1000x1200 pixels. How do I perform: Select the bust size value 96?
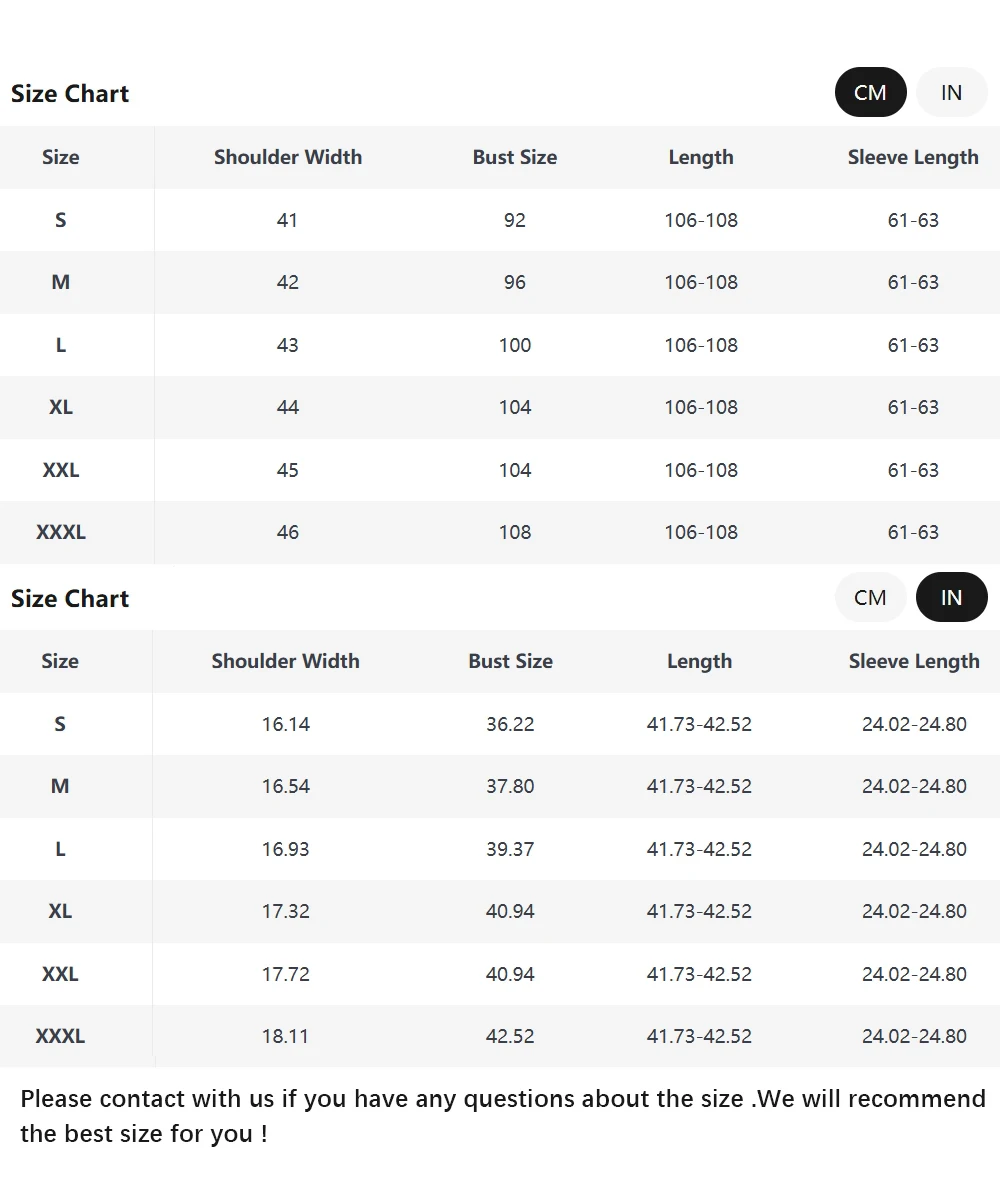pos(515,282)
